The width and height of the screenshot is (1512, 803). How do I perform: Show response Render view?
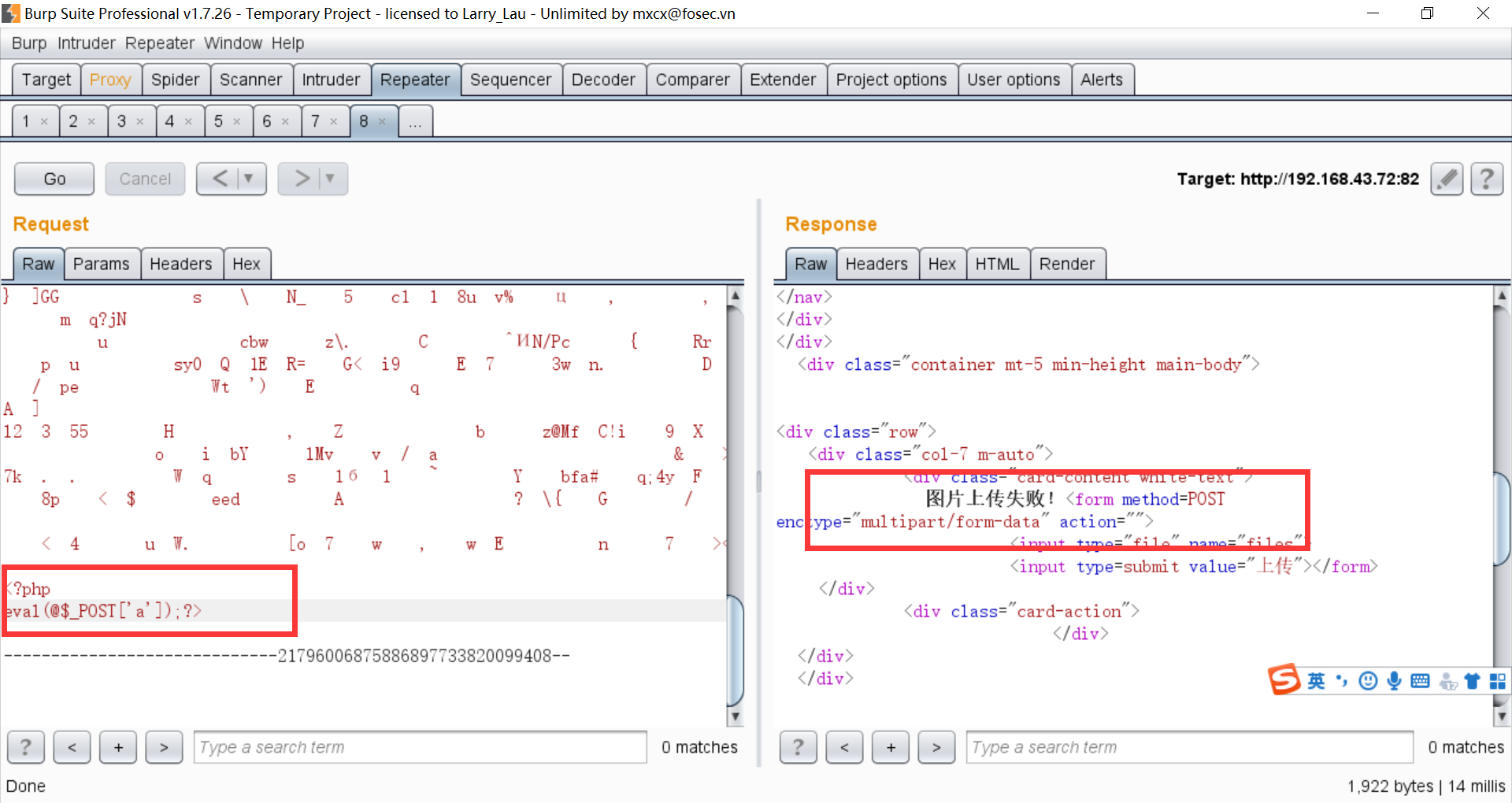click(x=1067, y=264)
